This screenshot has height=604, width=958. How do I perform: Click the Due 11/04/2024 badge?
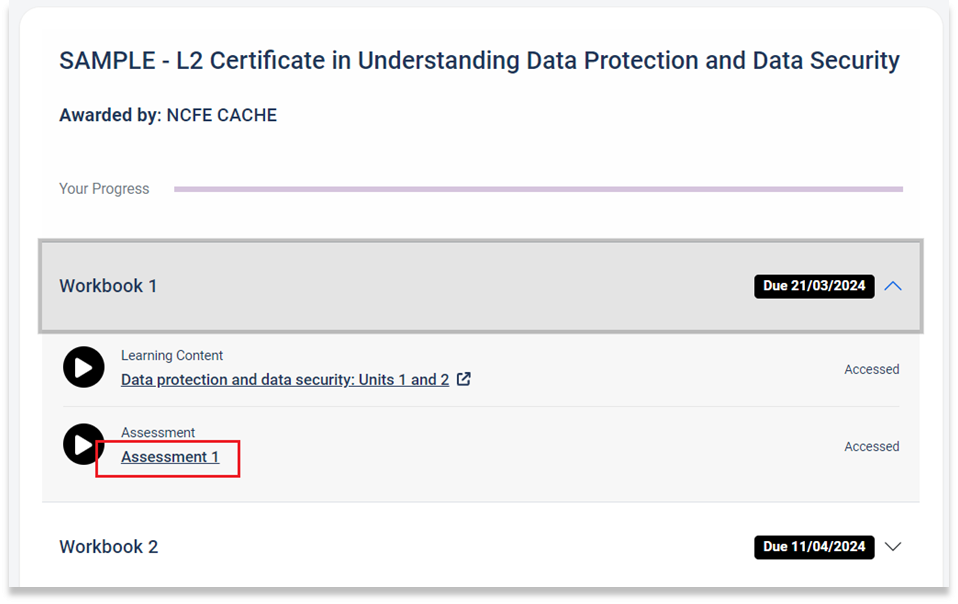pos(814,547)
